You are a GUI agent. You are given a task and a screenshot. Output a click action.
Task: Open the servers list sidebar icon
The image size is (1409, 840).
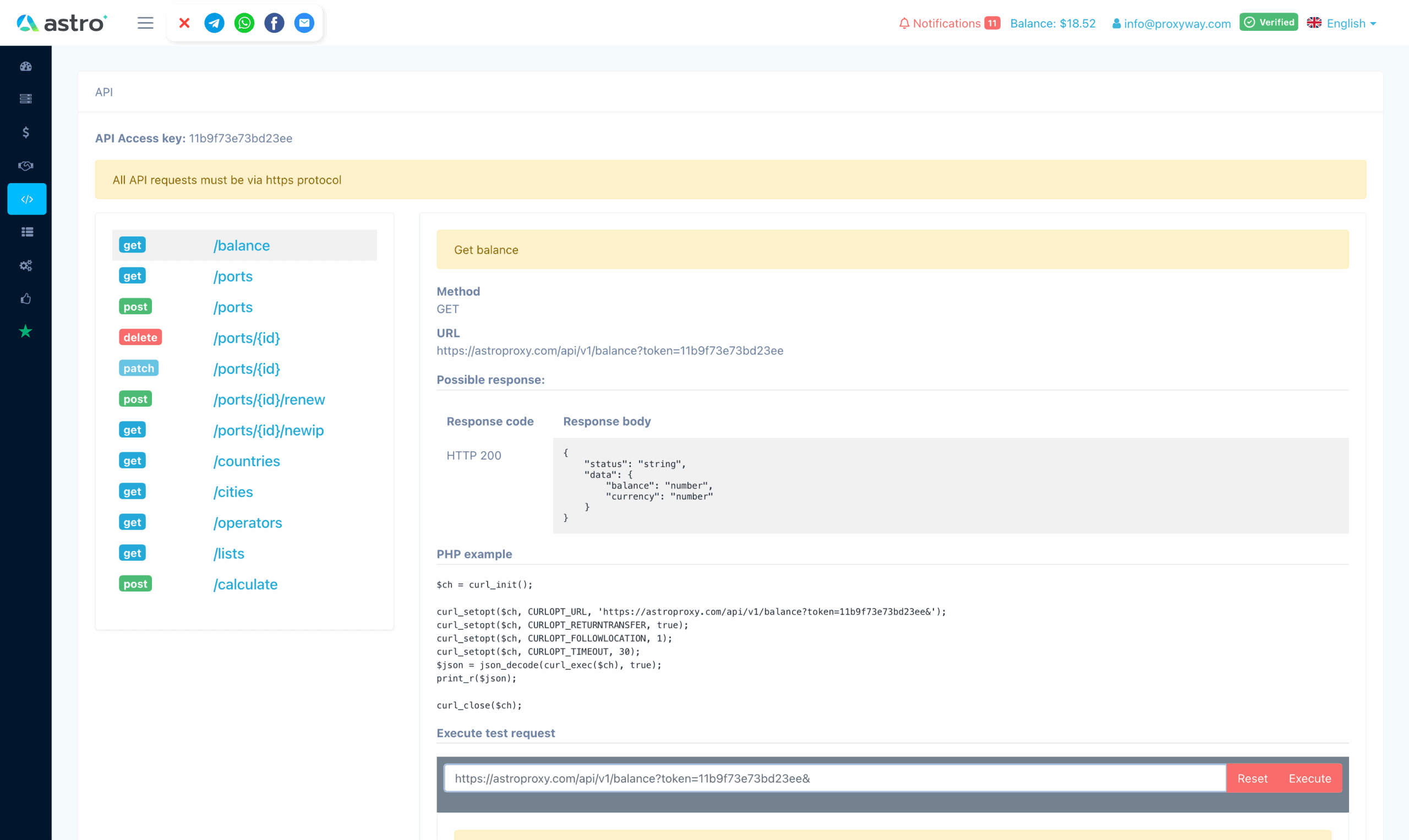pyautogui.click(x=26, y=99)
